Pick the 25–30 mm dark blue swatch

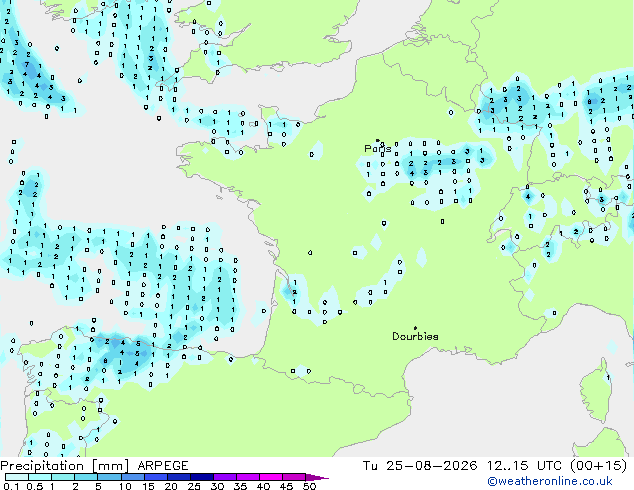point(202,477)
